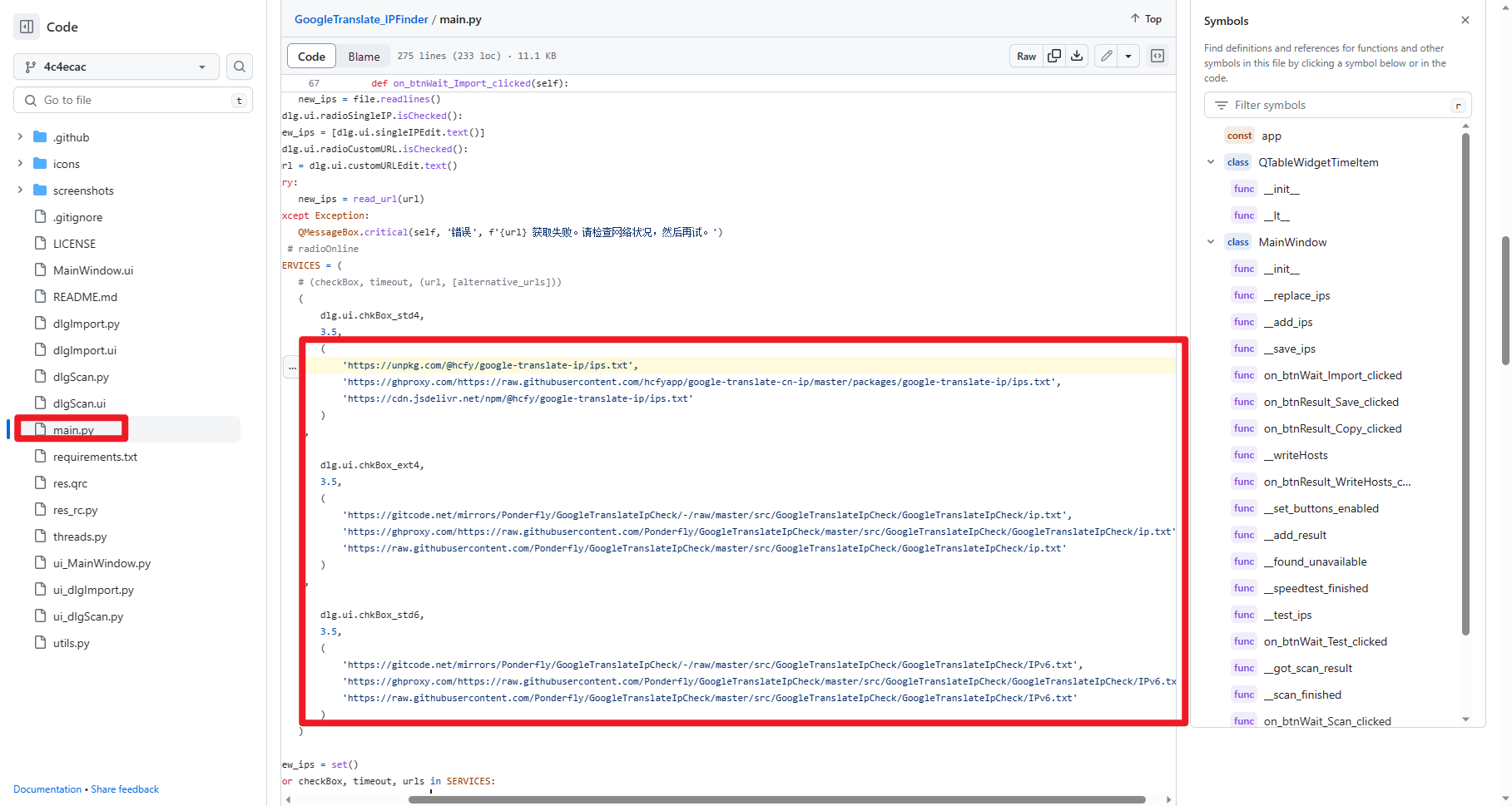Image resolution: width=1512 pixels, height=806 pixels.
Task: Focus the Filter symbols input
Action: [1337, 105]
